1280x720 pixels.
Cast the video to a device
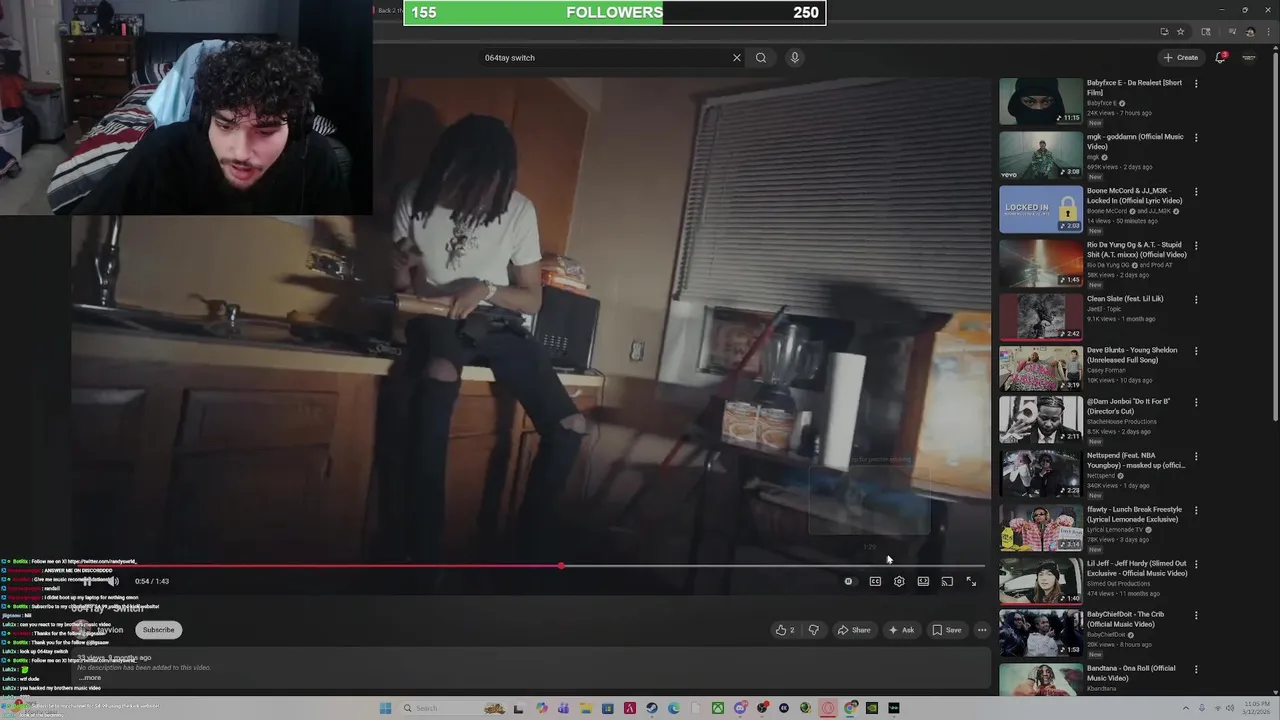pyautogui.click(x=947, y=581)
